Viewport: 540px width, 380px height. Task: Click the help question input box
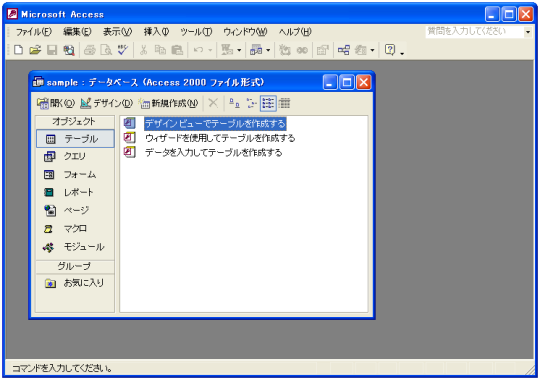pyautogui.click(x=475, y=31)
